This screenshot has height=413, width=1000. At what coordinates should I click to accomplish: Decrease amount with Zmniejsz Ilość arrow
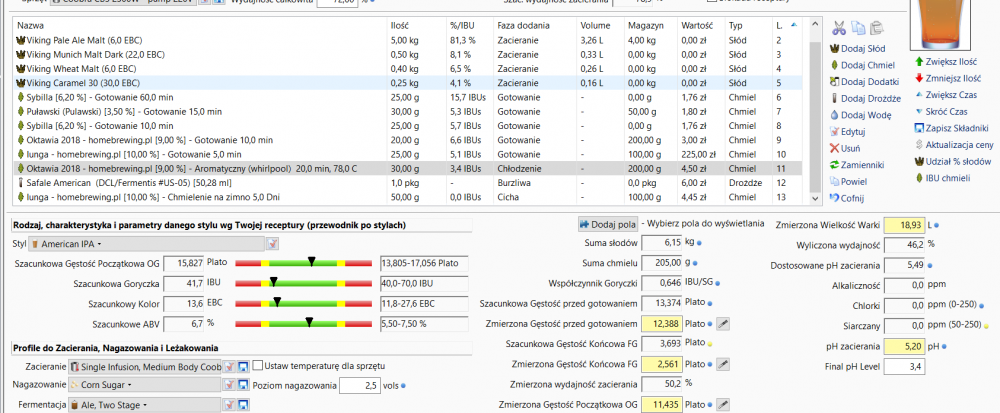[949, 78]
